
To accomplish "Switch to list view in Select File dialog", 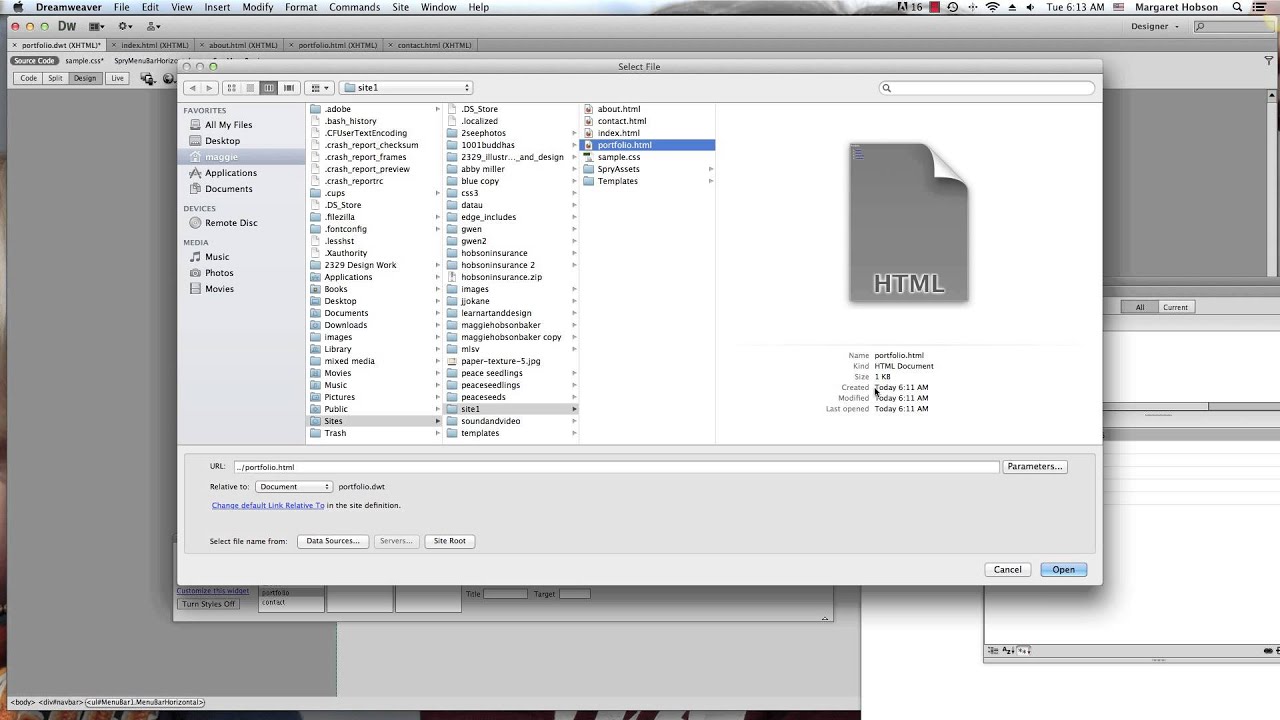I will (250, 88).
